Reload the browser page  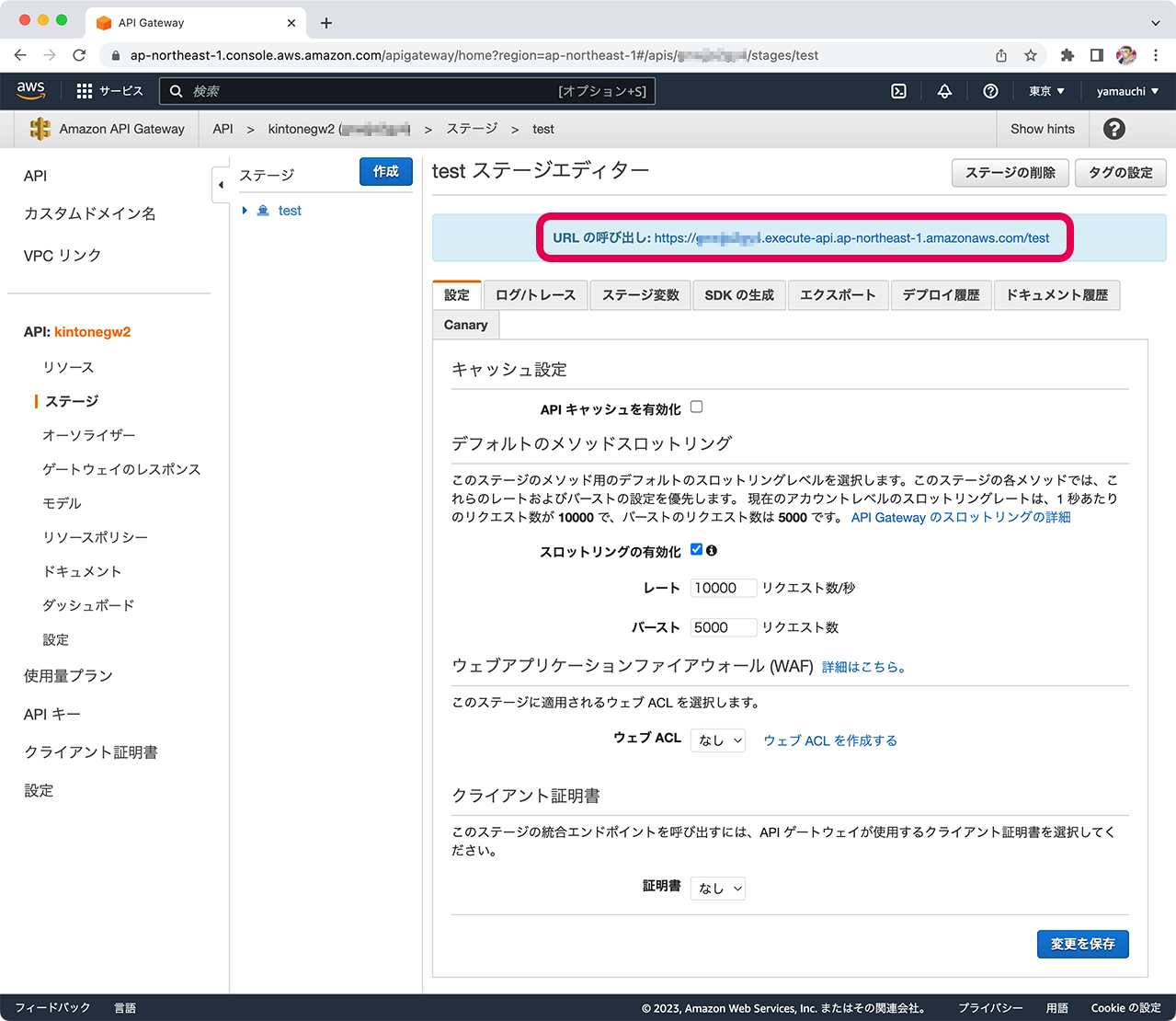click(79, 55)
